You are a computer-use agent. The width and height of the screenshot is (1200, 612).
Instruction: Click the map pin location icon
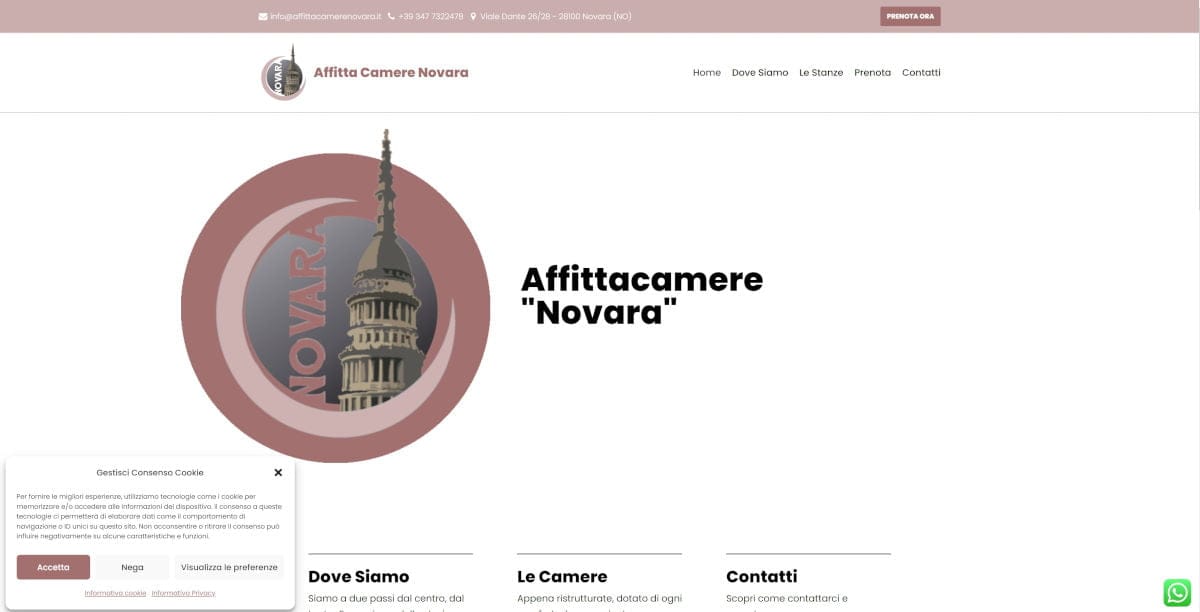[473, 16]
